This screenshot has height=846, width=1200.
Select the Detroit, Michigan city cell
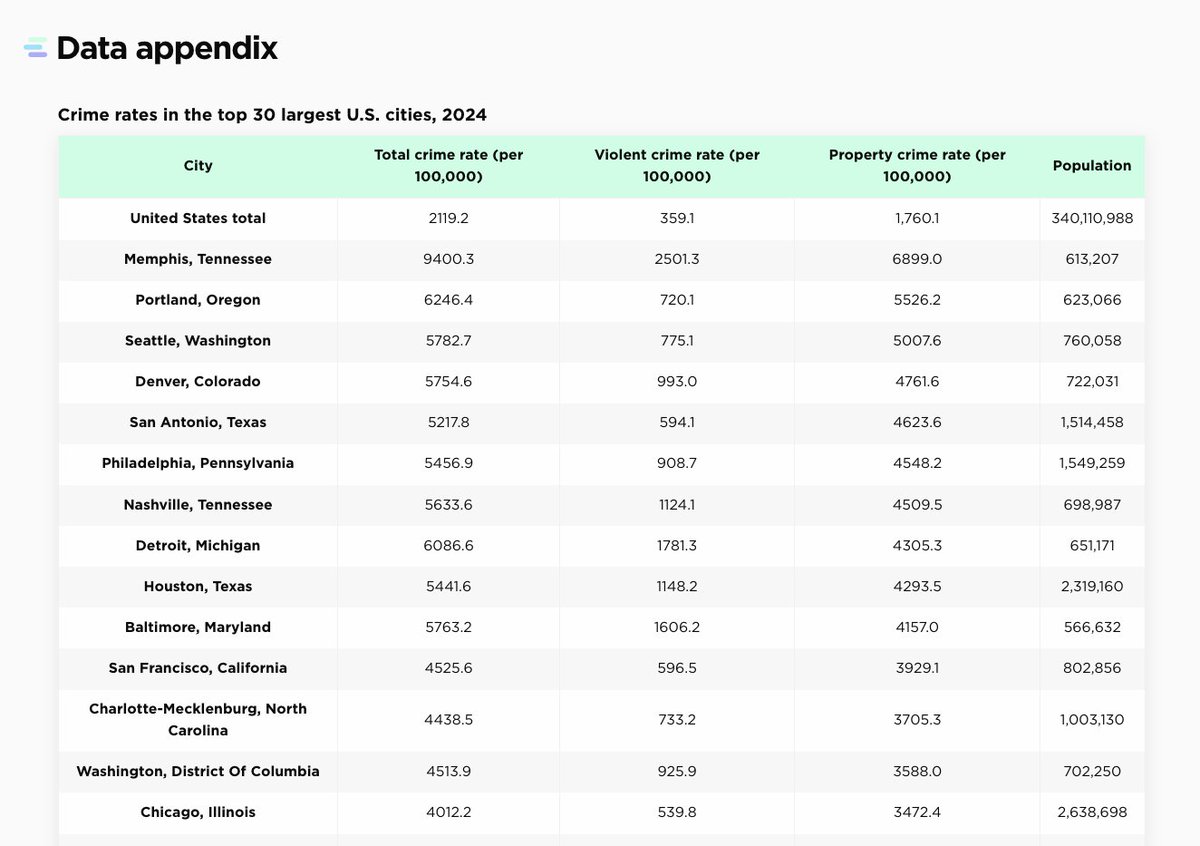tap(198, 546)
